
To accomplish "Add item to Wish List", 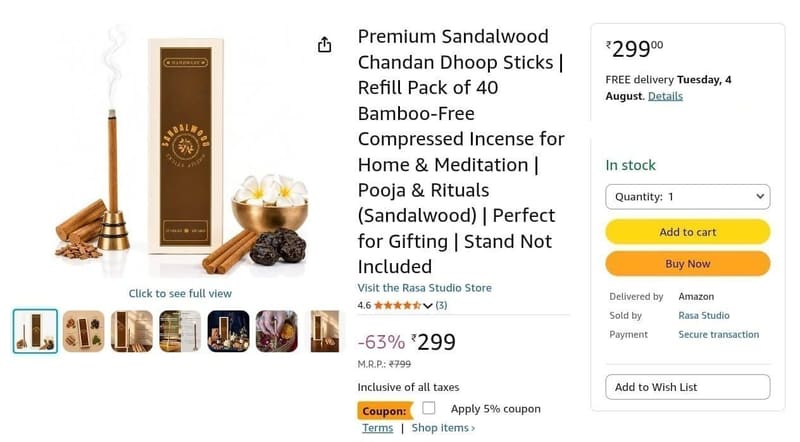I will 687,387.
